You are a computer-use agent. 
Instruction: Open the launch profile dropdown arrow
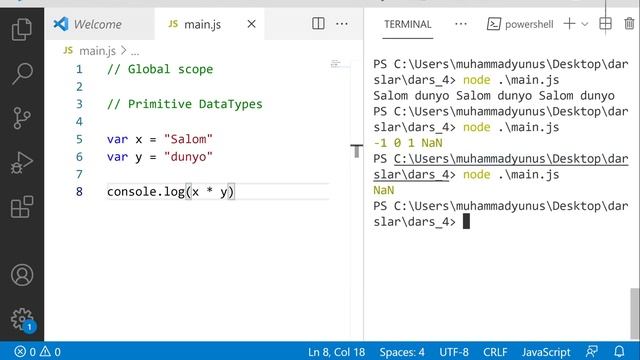tap(584, 24)
